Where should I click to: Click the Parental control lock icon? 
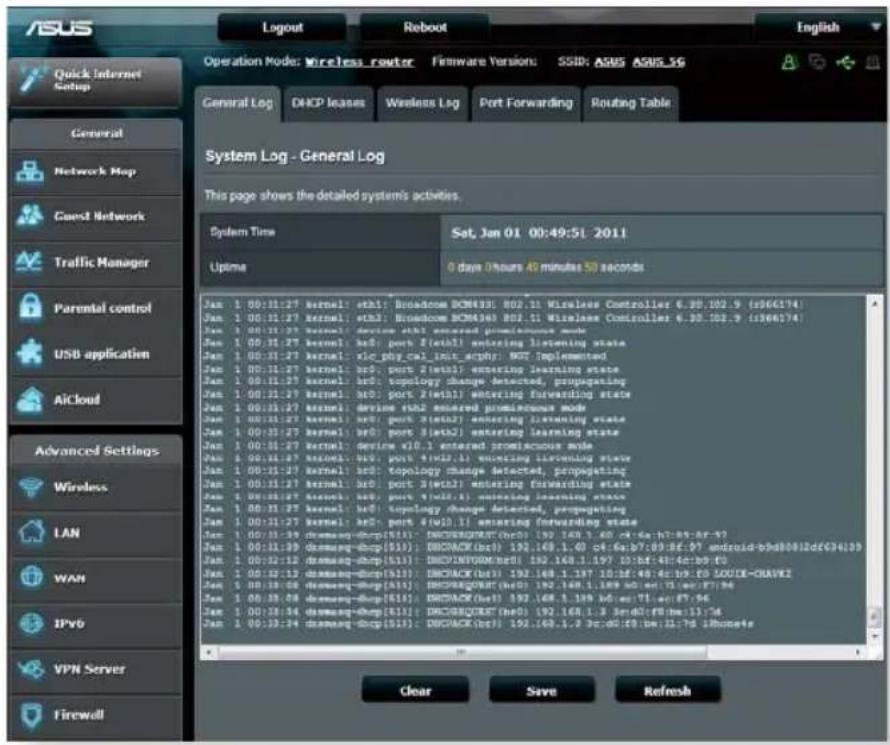tap(30, 308)
